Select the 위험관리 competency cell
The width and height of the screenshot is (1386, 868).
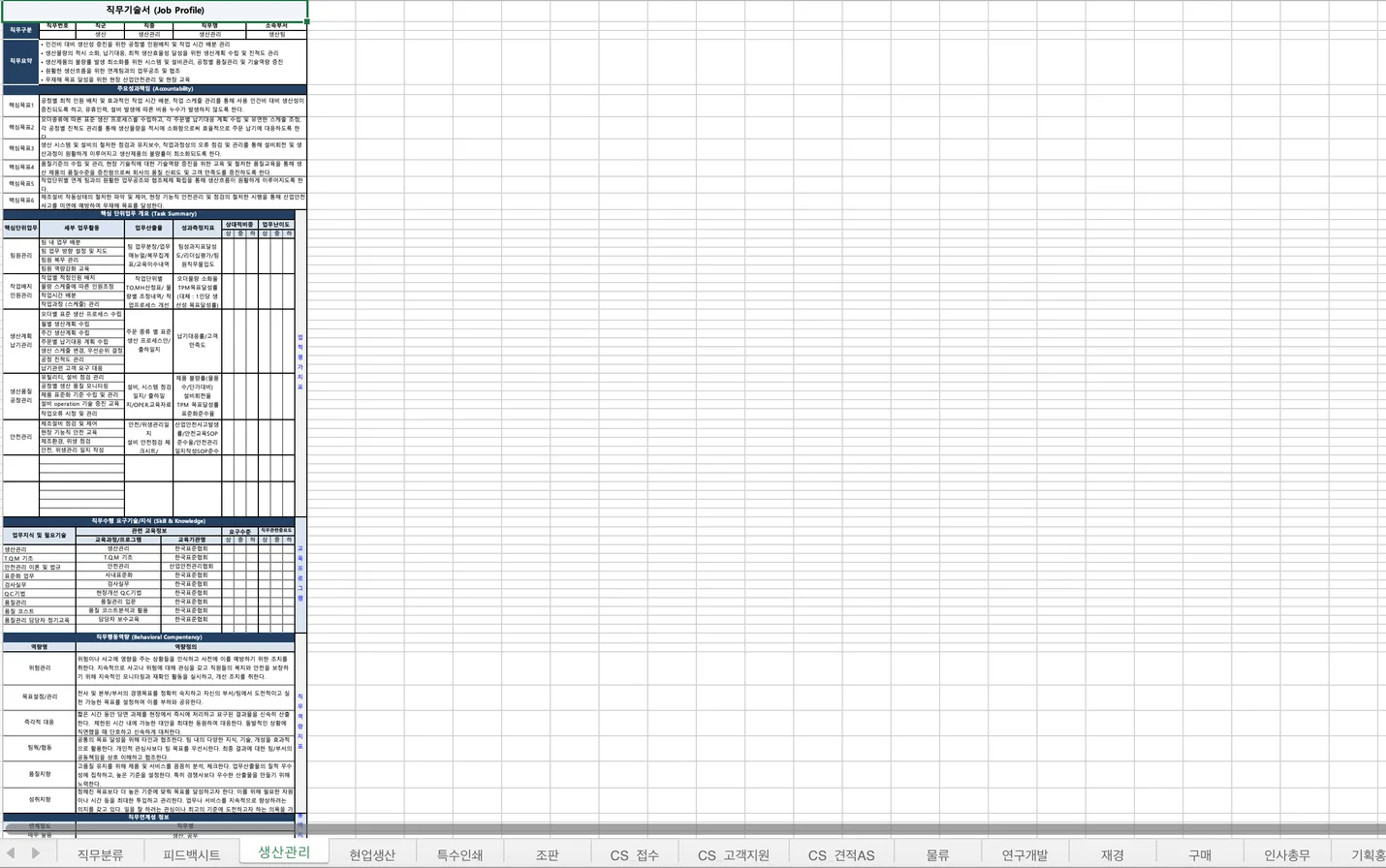click(39, 667)
